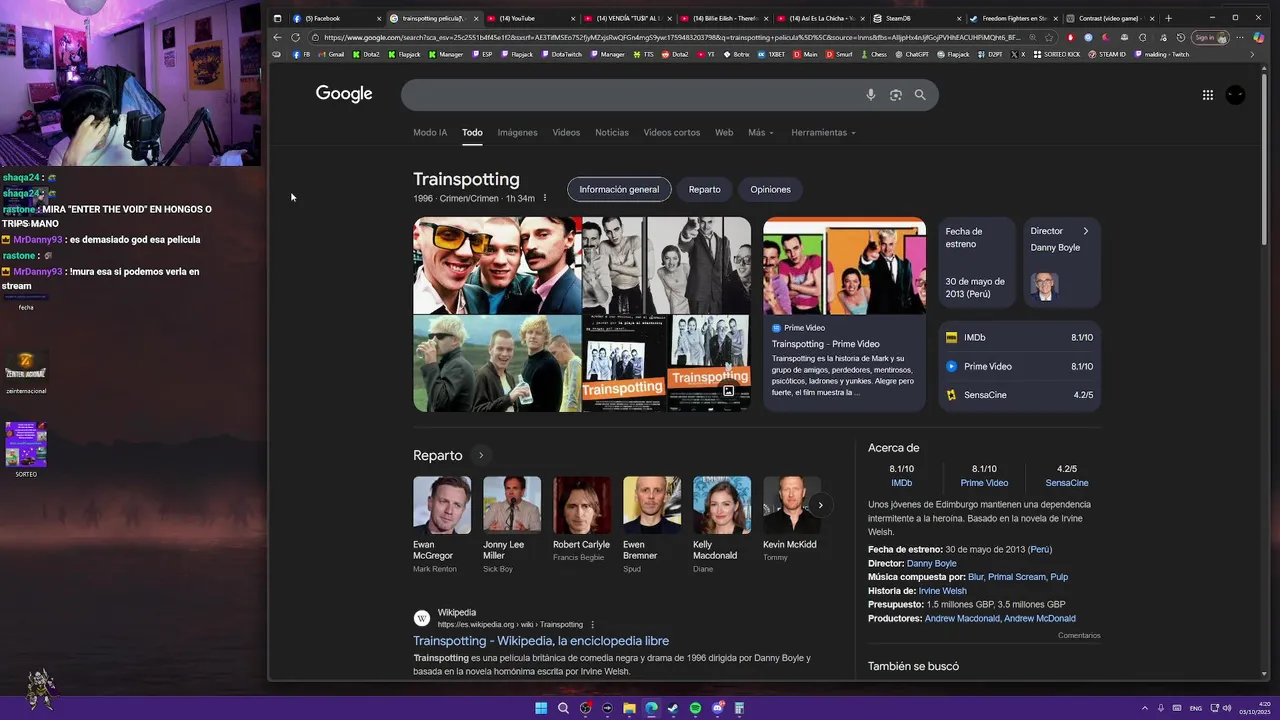This screenshot has height=720, width=1280.
Task: Open File Explorer from taskbar
Action: click(x=629, y=708)
